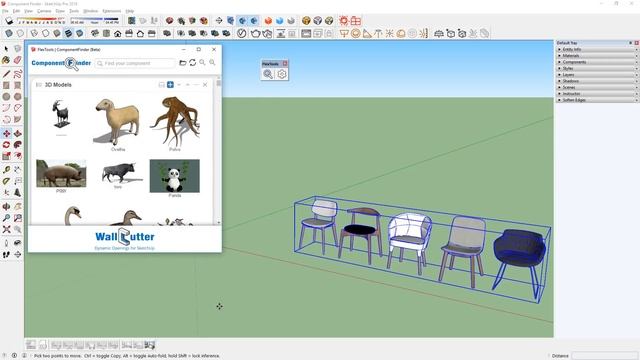Activate the Line pencil tool
Viewport: 640px width, 360px height.
tap(6, 74)
